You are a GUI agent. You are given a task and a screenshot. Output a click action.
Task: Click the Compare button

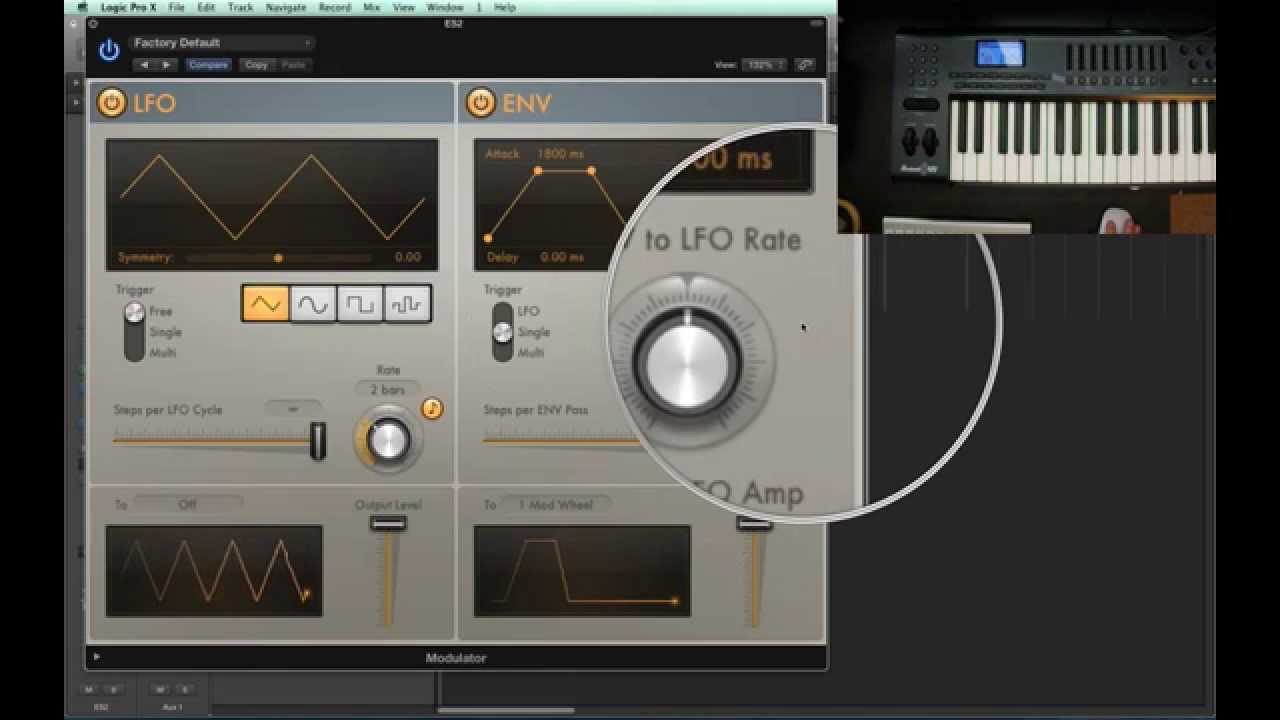point(208,65)
